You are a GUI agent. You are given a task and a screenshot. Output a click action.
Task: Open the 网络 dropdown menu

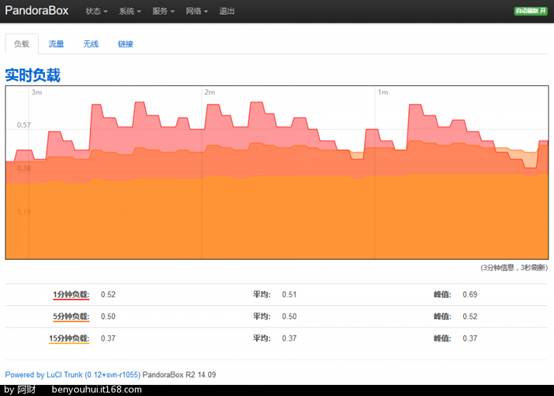pyautogui.click(x=196, y=11)
